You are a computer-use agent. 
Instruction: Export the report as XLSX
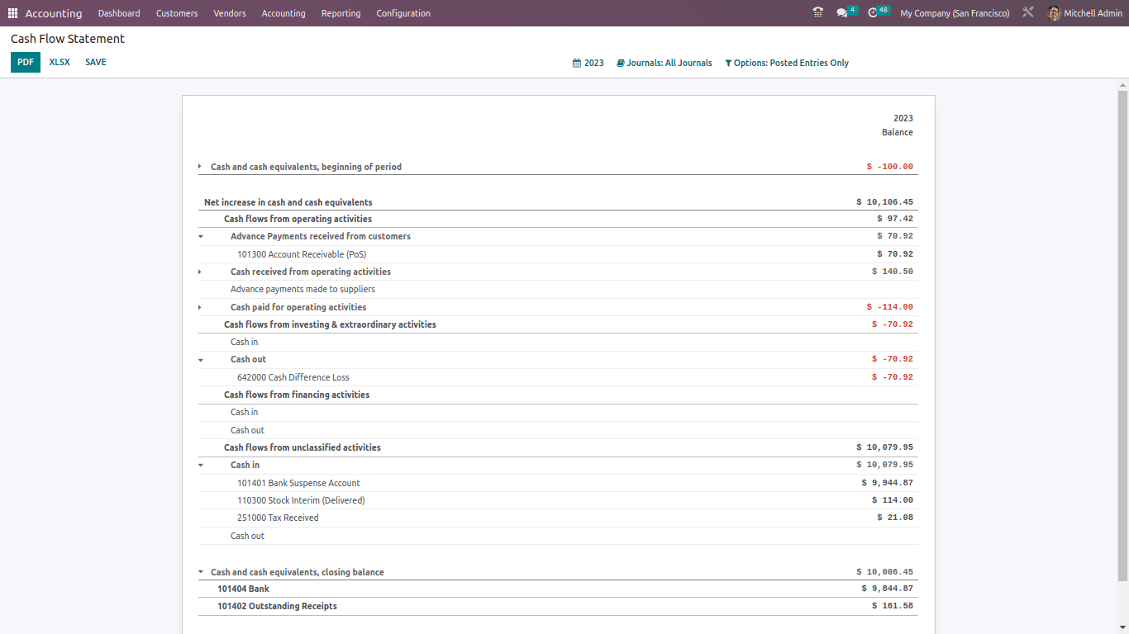click(59, 62)
